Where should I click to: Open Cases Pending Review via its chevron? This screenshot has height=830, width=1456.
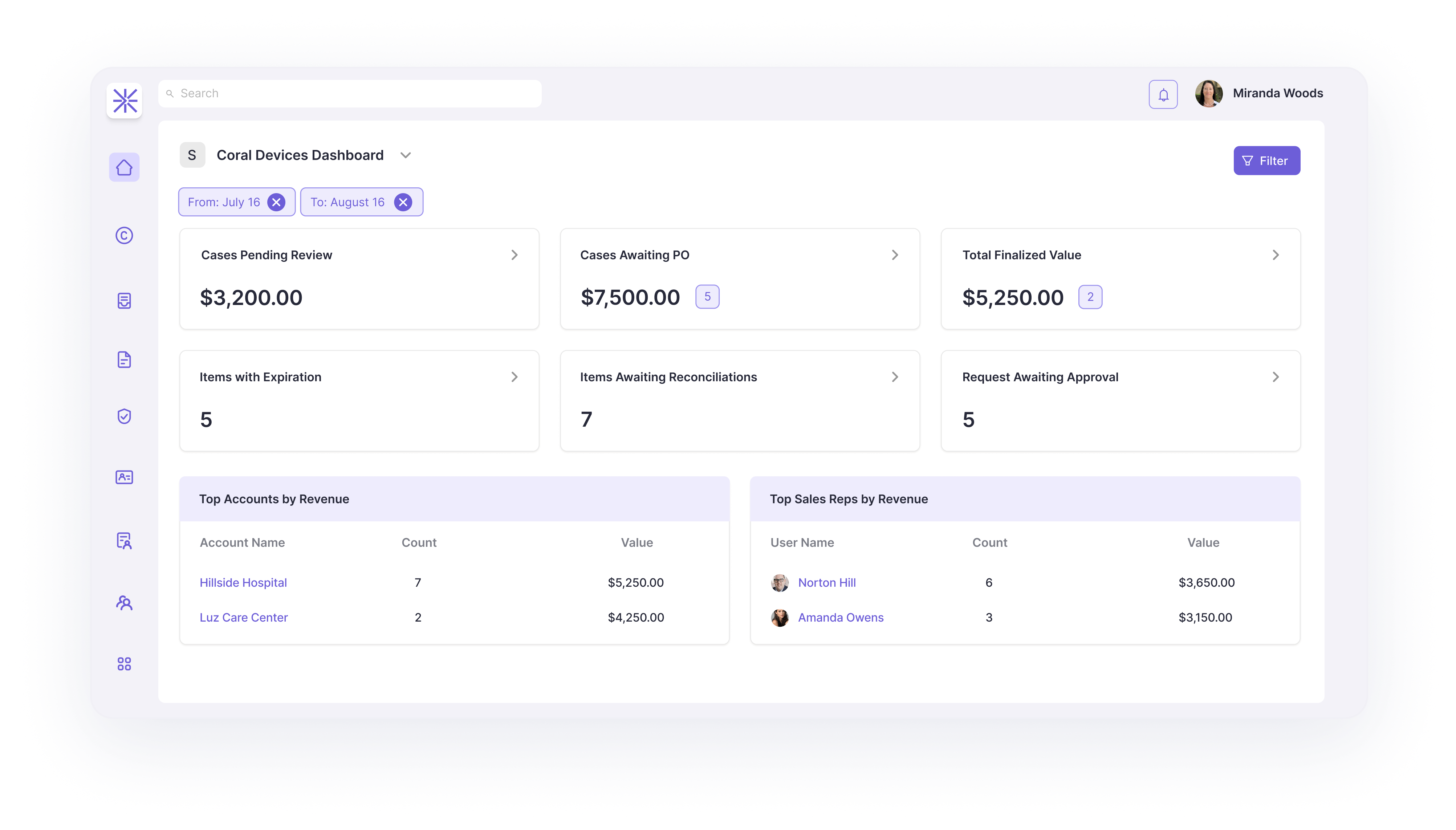click(x=514, y=255)
